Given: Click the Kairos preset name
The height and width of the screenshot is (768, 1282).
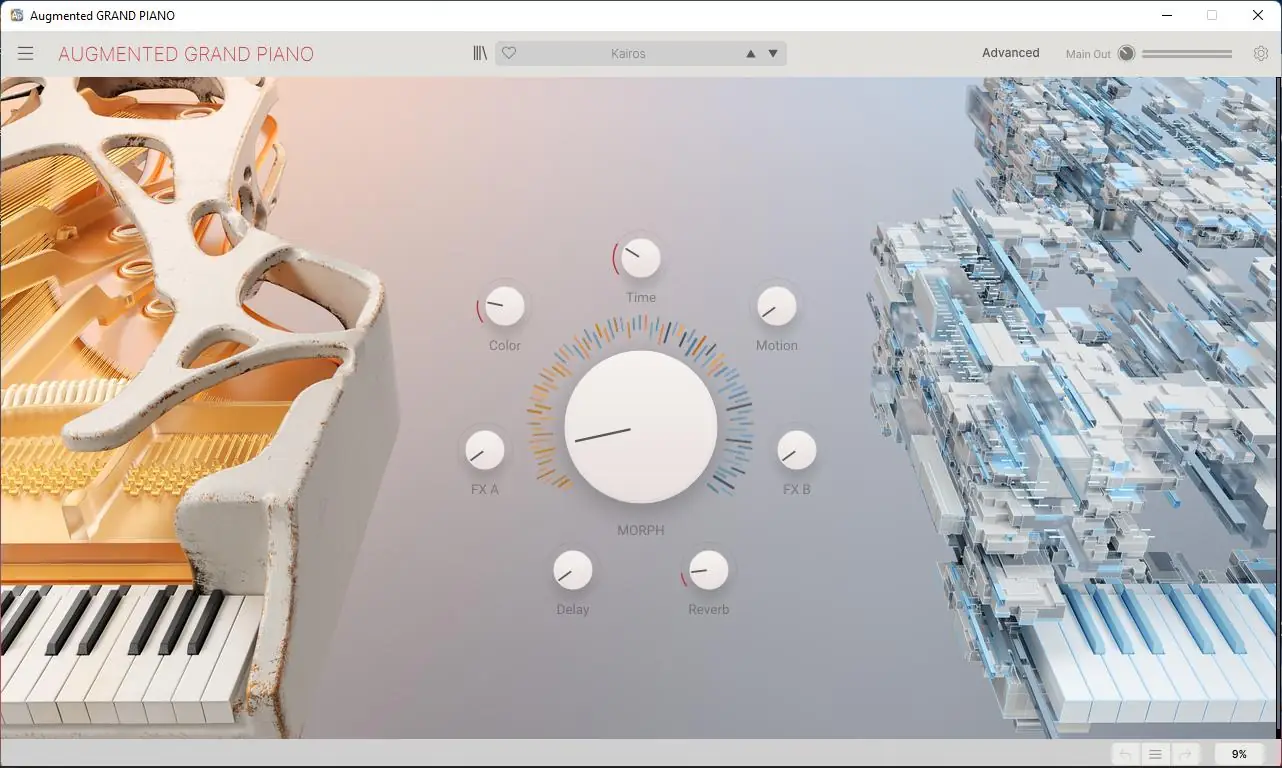Looking at the screenshot, I should tap(628, 54).
